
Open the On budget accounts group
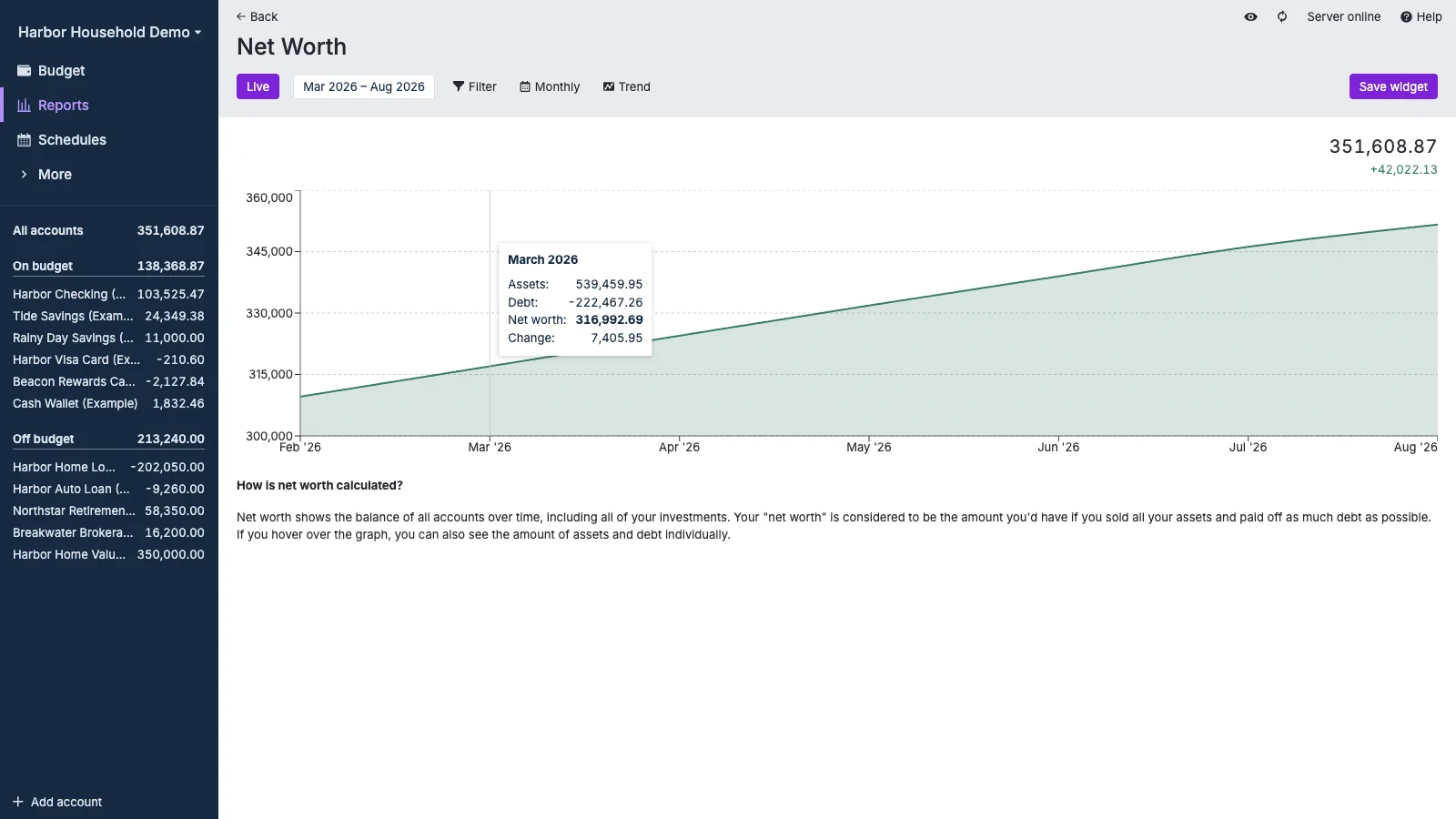pos(108,267)
